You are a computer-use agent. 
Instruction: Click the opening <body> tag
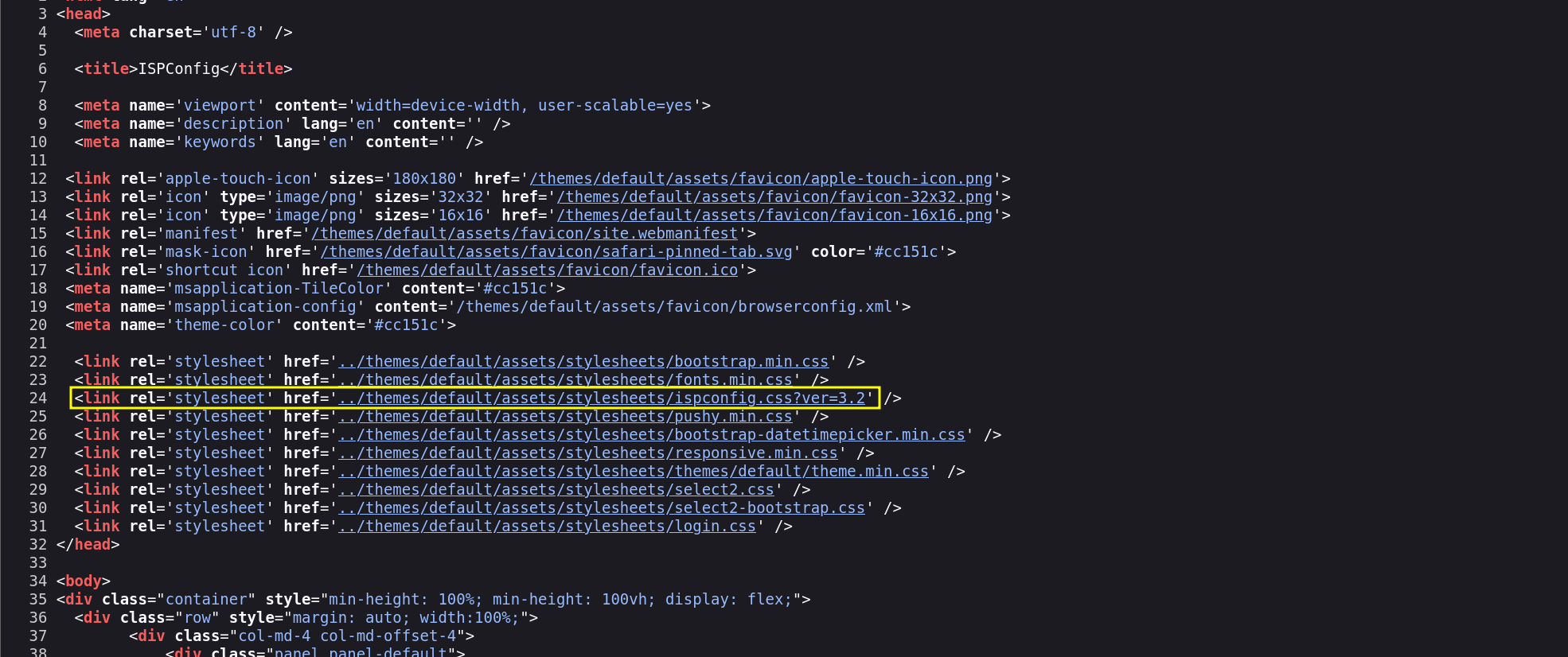click(x=84, y=581)
